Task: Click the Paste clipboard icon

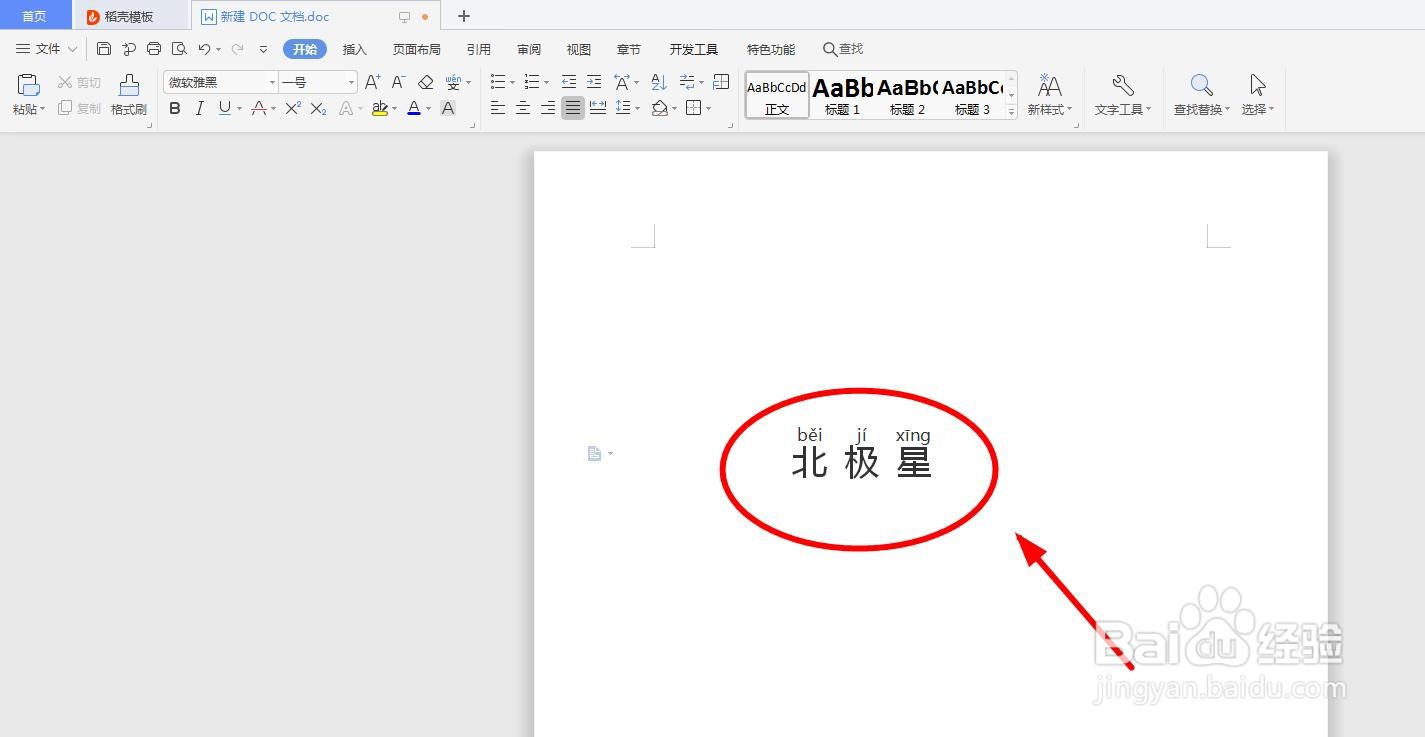Action: pyautogui.click(x=28, y=86)
